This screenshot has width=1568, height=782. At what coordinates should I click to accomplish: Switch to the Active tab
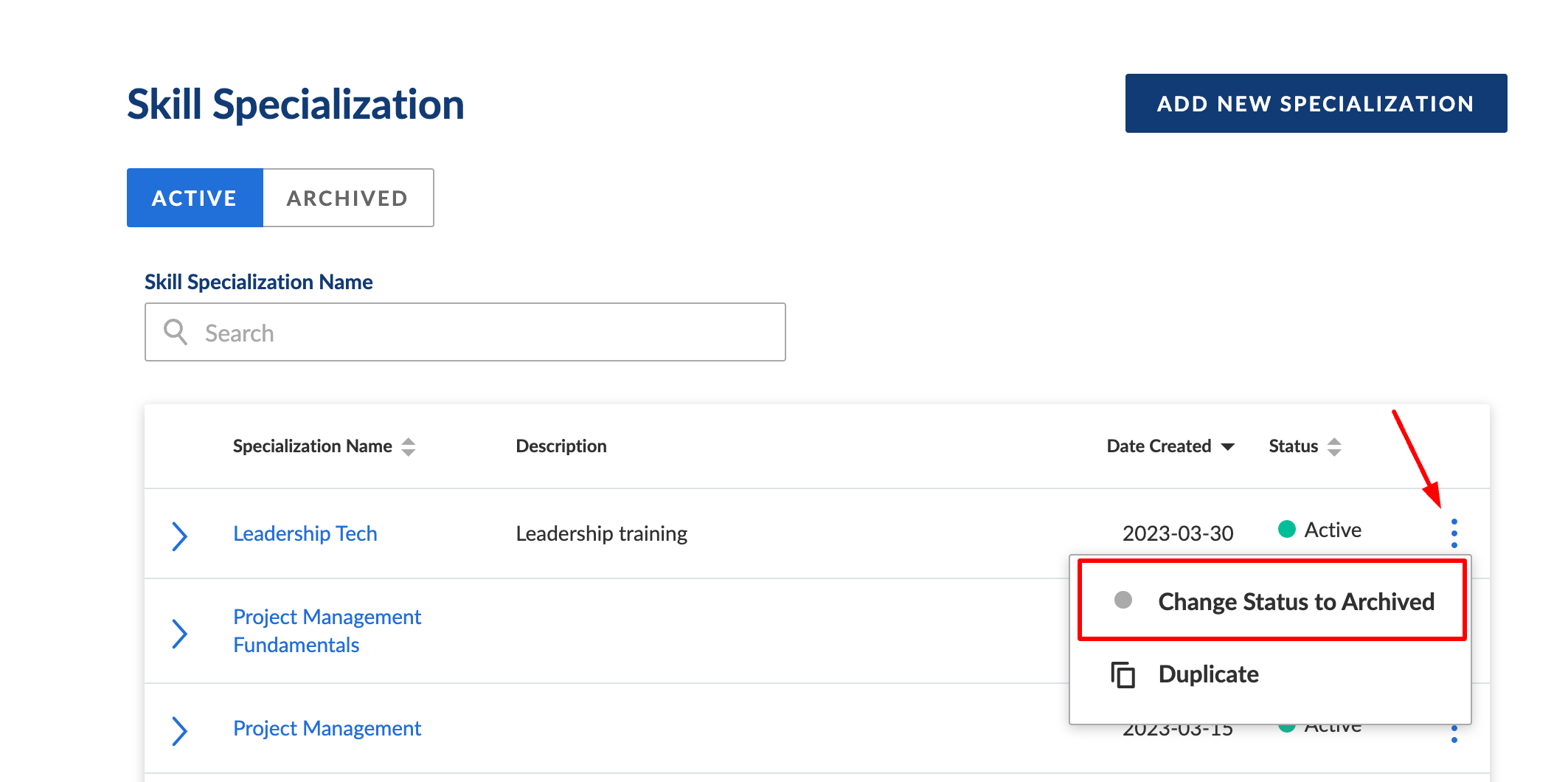pos(195,198)
